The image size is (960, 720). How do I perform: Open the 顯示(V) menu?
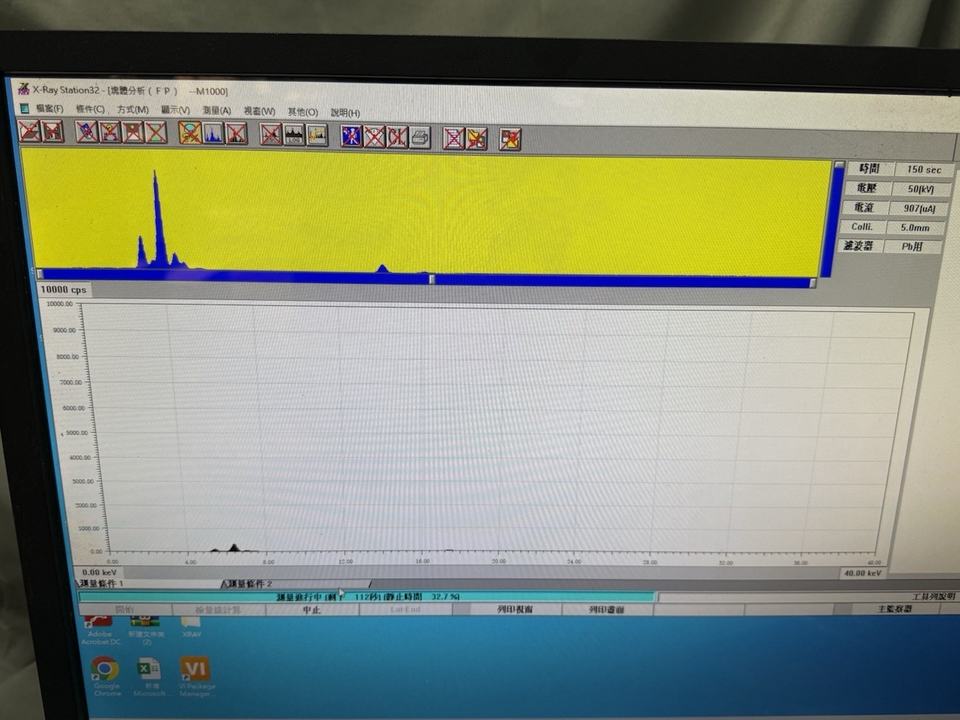175,110
